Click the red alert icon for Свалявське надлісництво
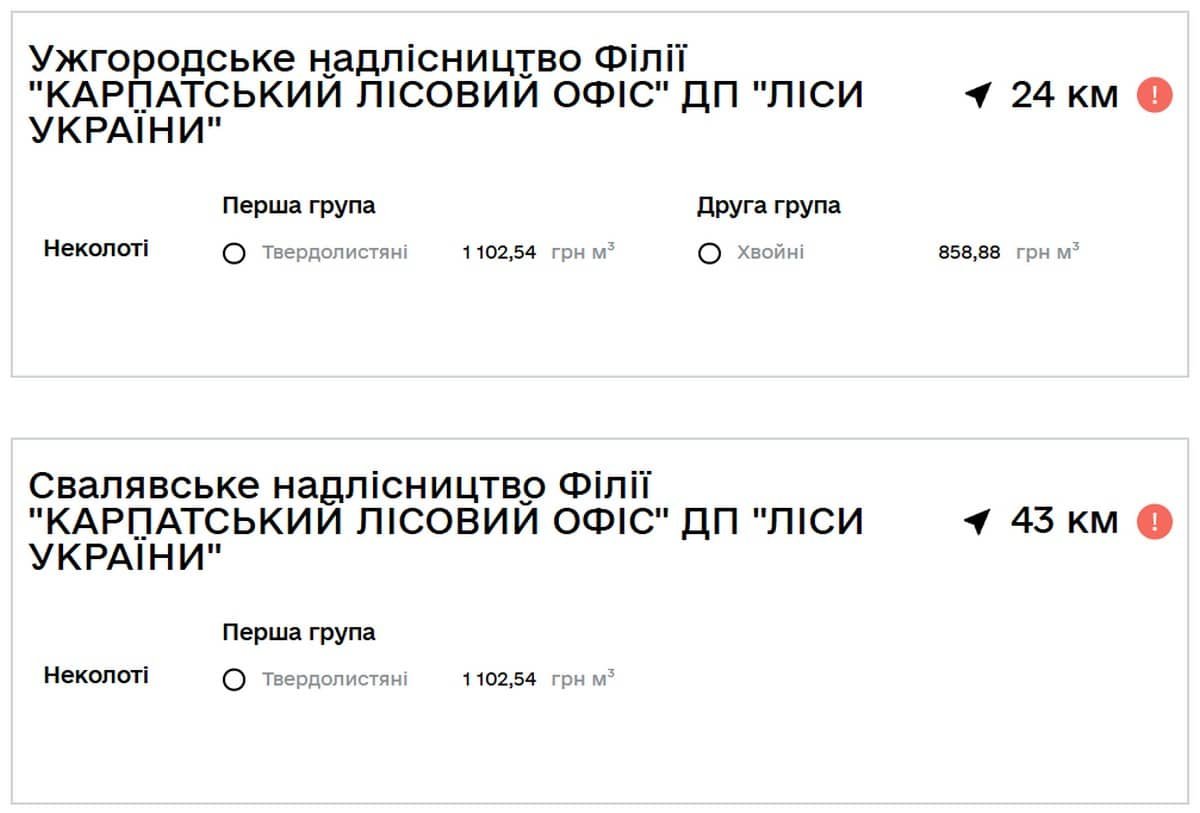 coord(1154,521)
